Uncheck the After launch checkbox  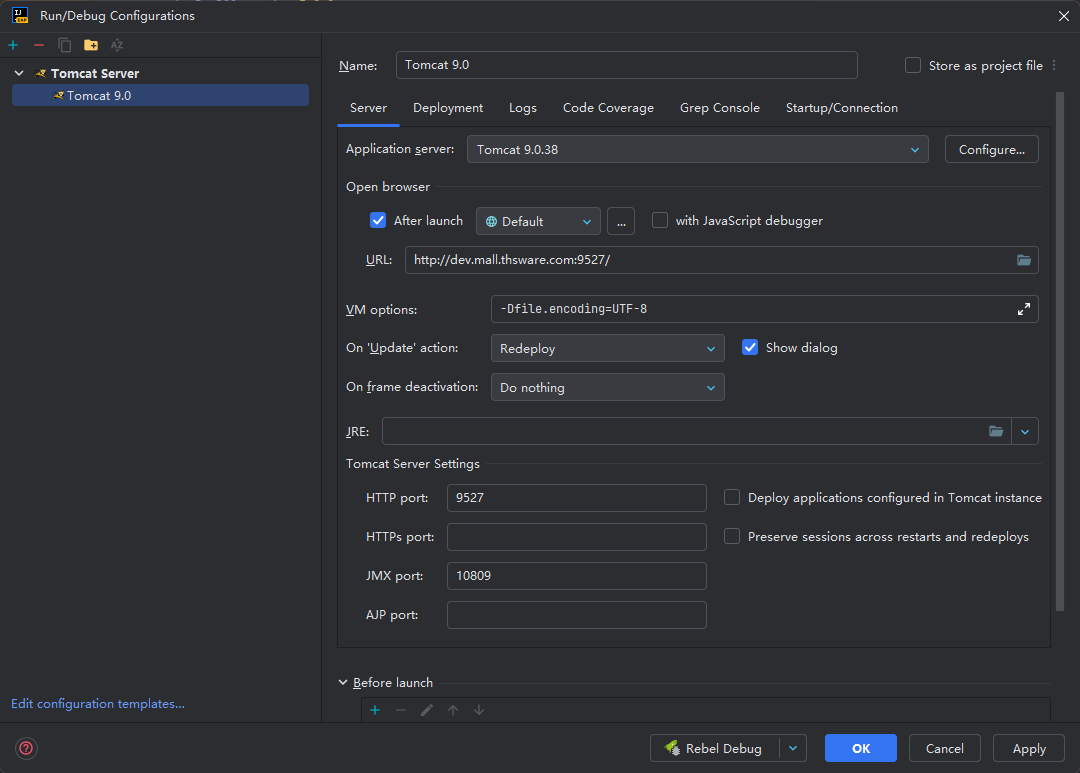point(378,221)
